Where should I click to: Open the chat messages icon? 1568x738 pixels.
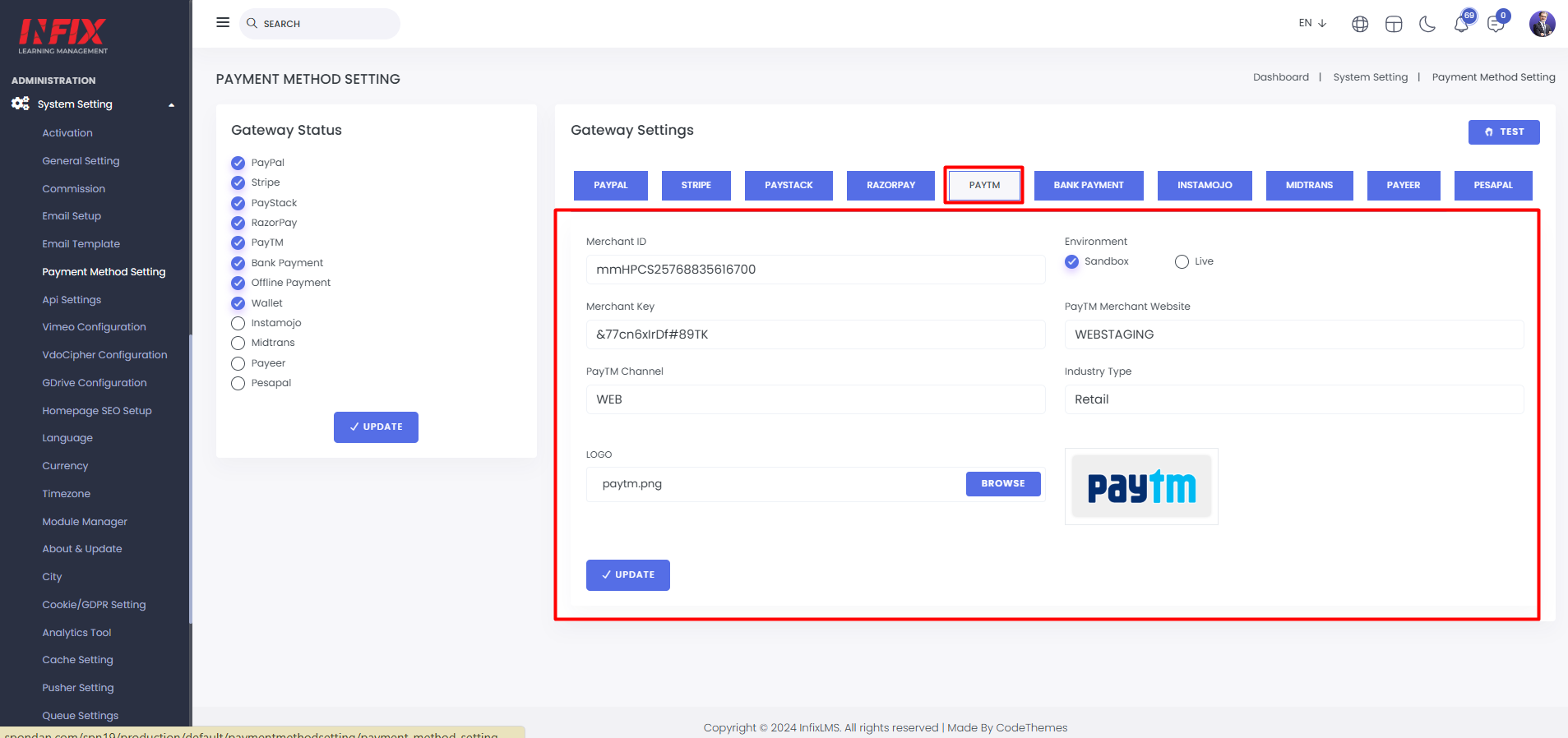point(1496,24)
